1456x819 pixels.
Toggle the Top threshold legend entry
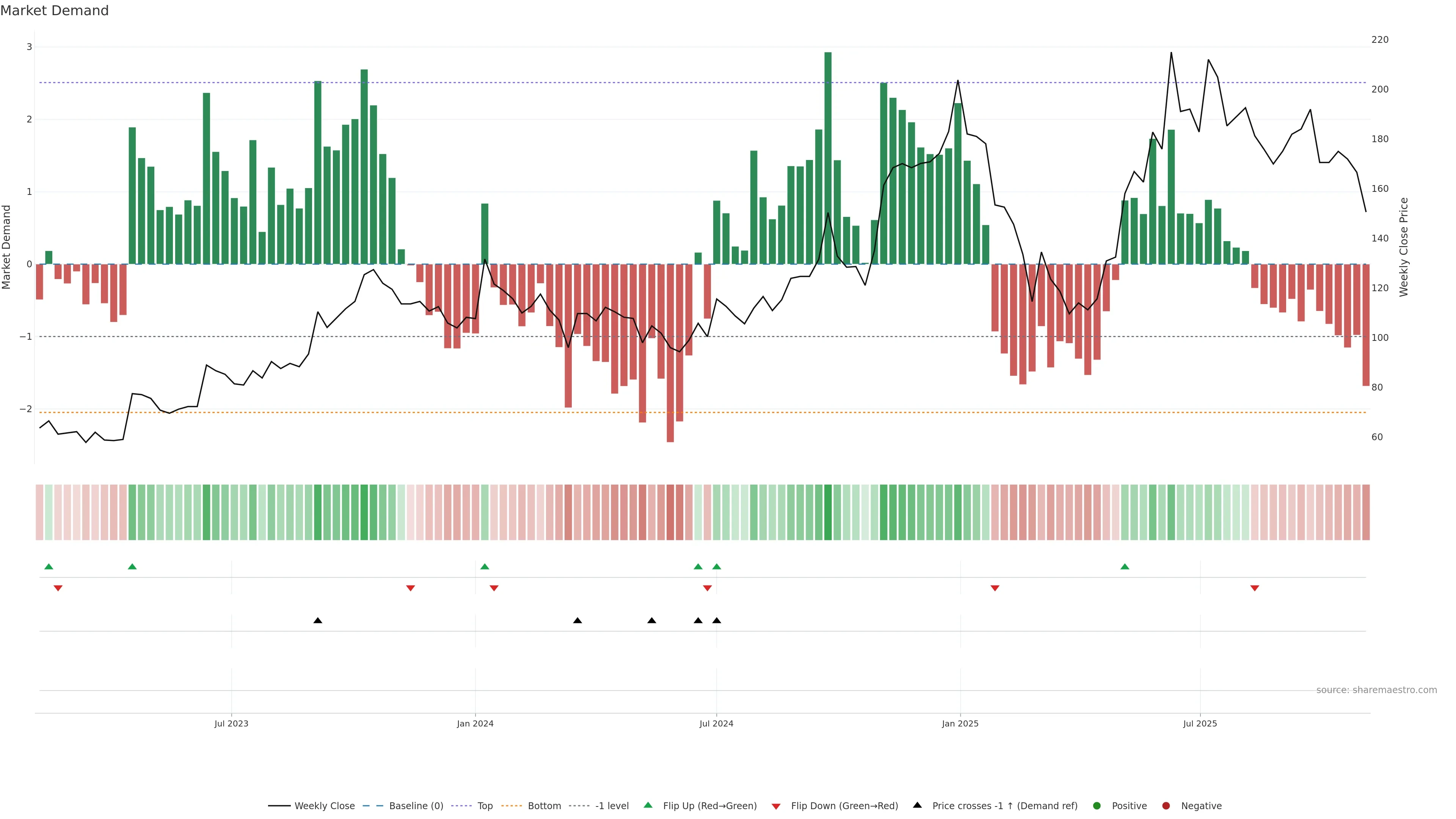pyautogui.click(x=485, y=805)
